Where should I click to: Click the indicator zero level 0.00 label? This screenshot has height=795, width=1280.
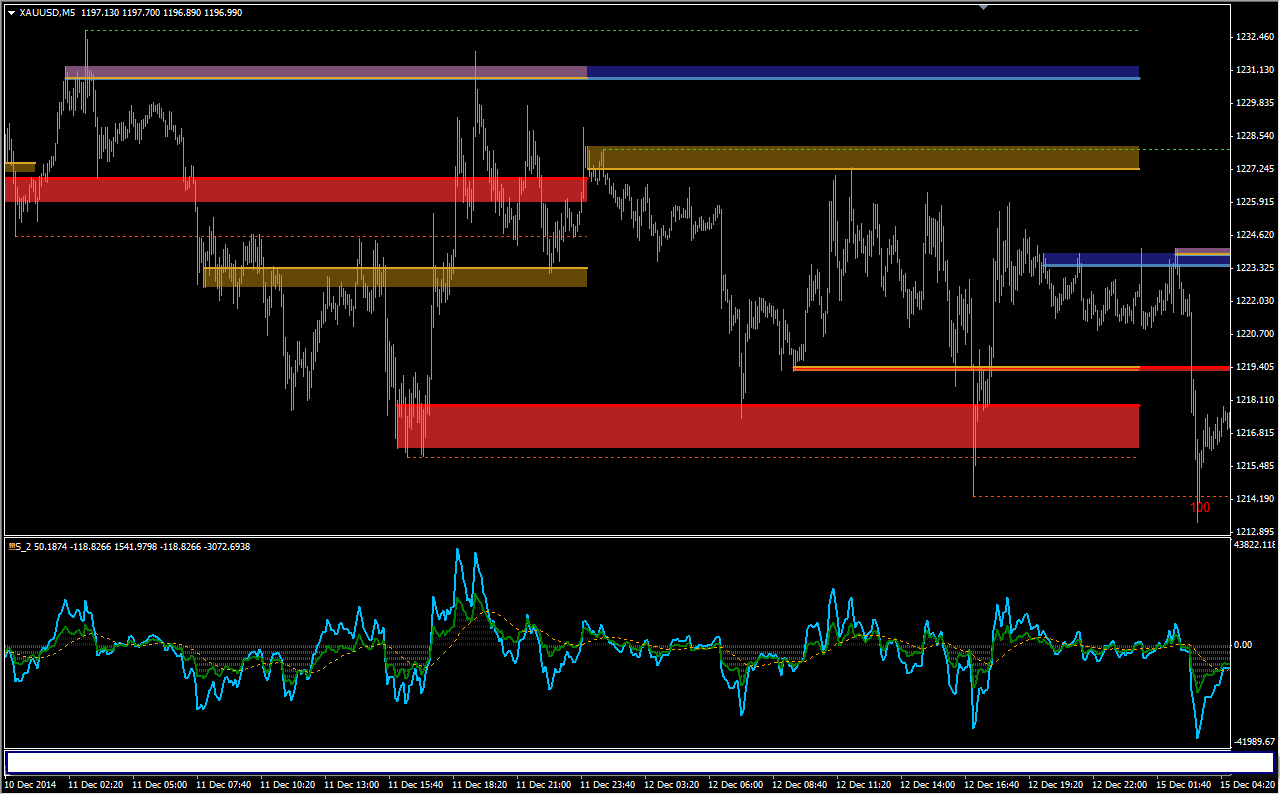click(x=1243, y=645)
